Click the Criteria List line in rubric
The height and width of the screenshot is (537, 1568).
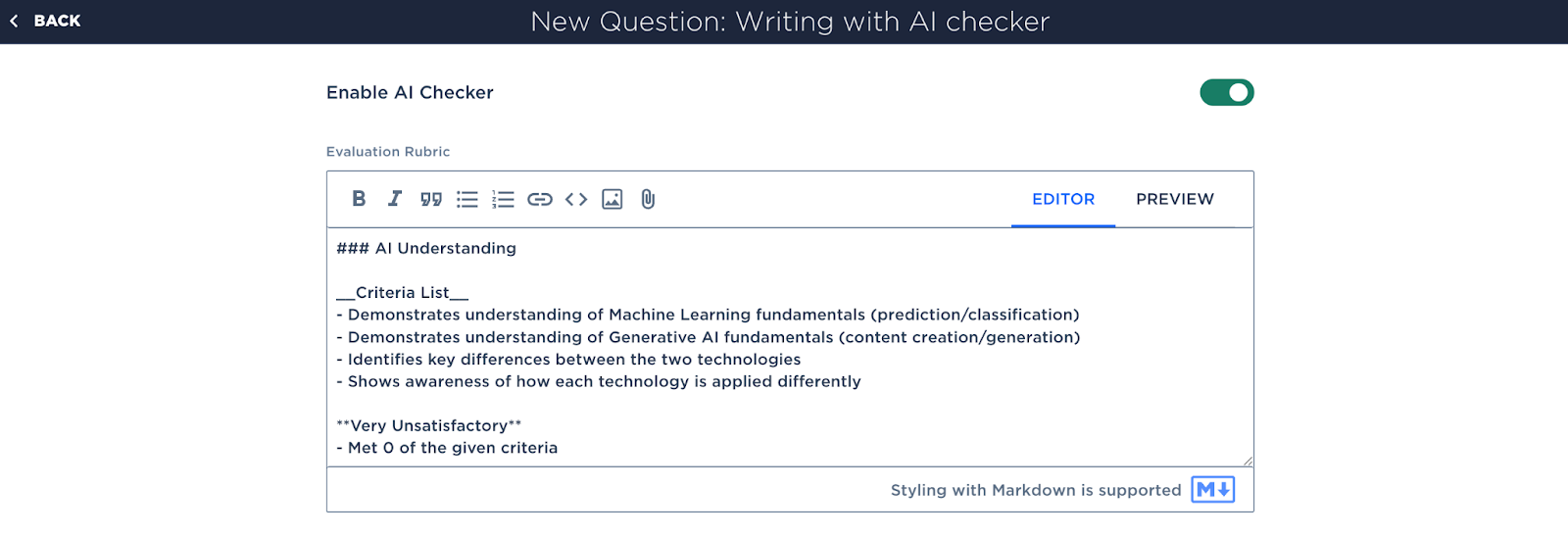[403, 292]
